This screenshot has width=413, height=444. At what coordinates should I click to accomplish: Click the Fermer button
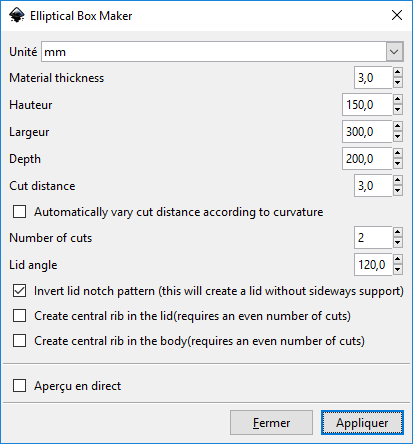coord(271,423)
